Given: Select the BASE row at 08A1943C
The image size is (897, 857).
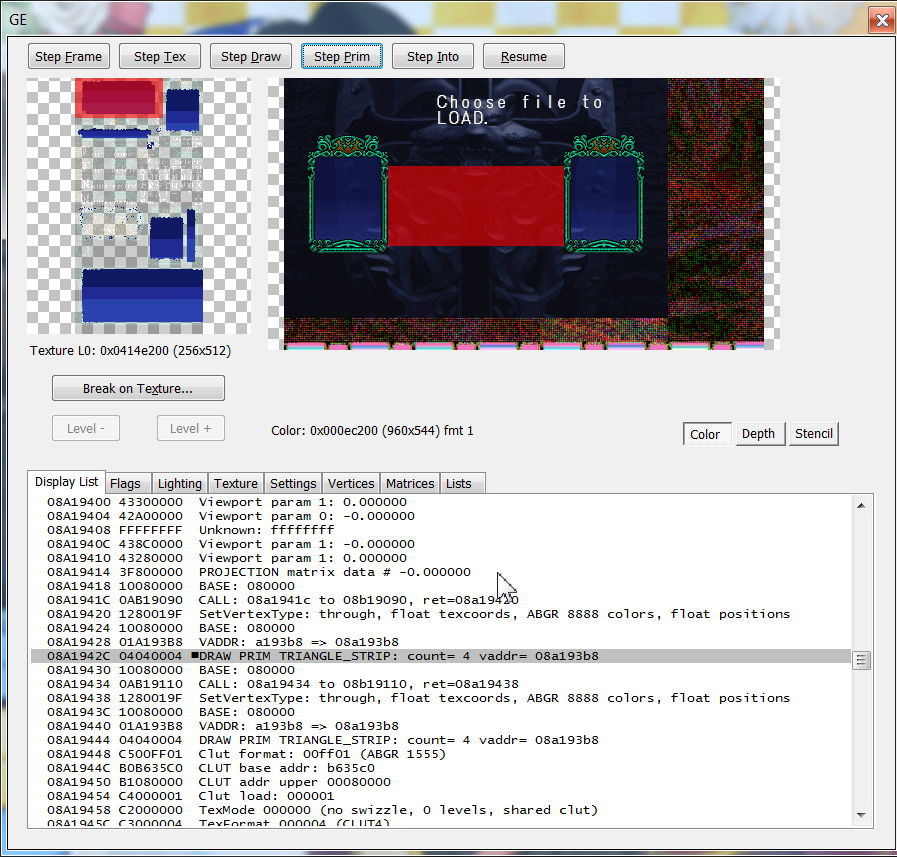Looking at the screenshot, I should coord(440,712).
